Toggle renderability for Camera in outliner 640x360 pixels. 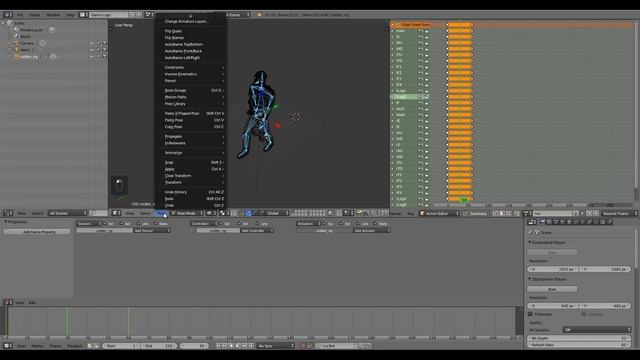pyautogui.click(x=105, y=43)
